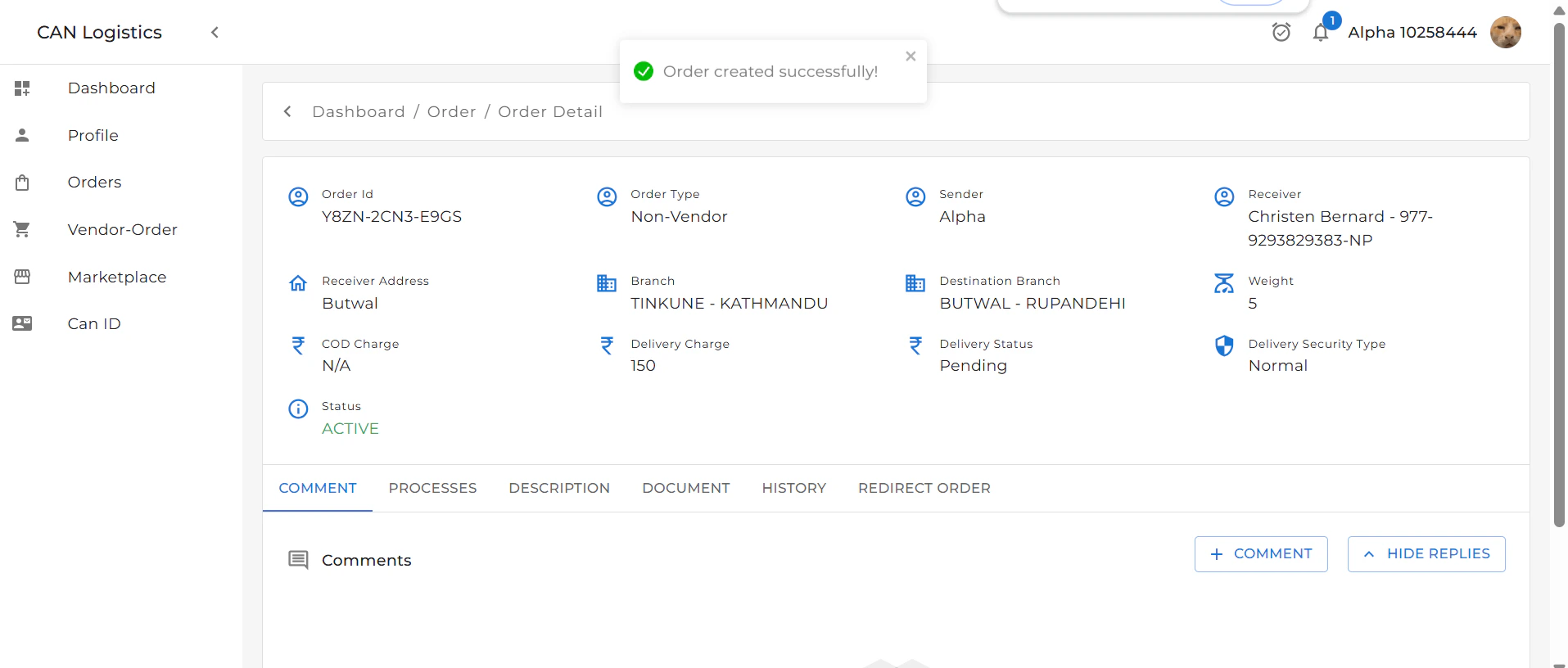
Task: Click Dashboard breadcrumb link
Action: [359, 111]
